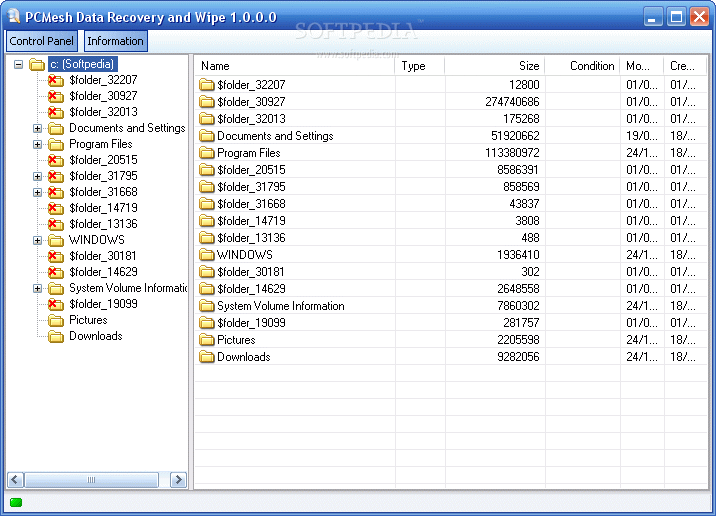
Task: Select $folder_31795 name in file list
Action: 251,187
